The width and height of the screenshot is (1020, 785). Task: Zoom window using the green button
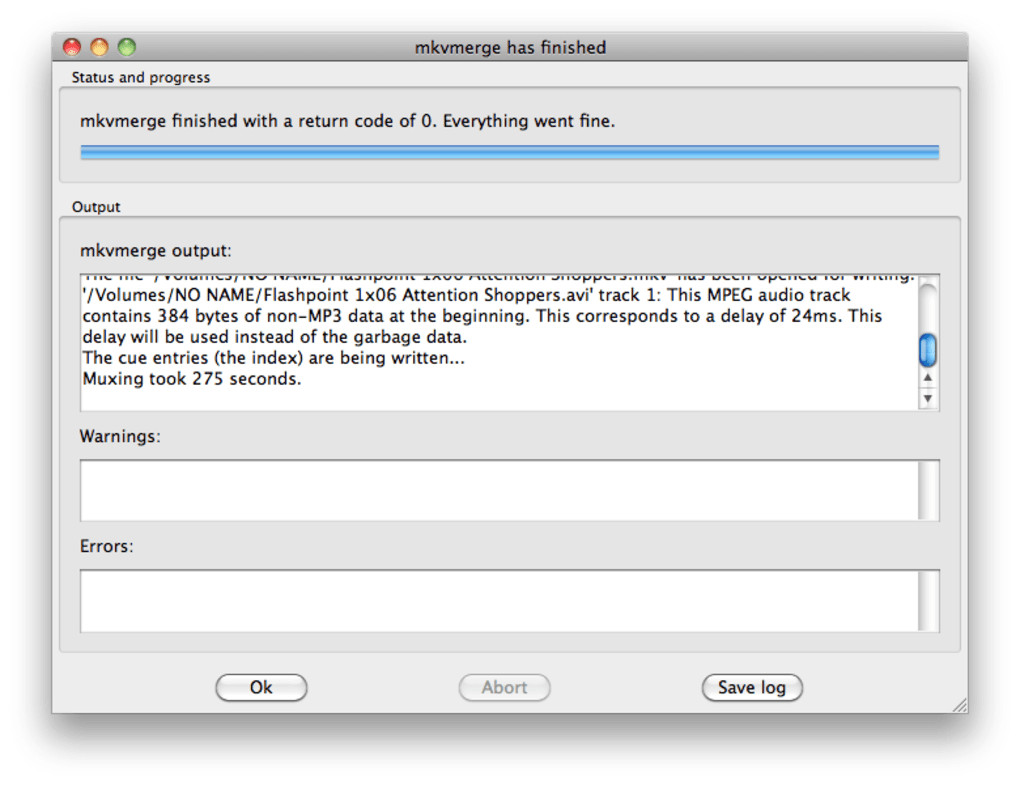click(126, 47)
